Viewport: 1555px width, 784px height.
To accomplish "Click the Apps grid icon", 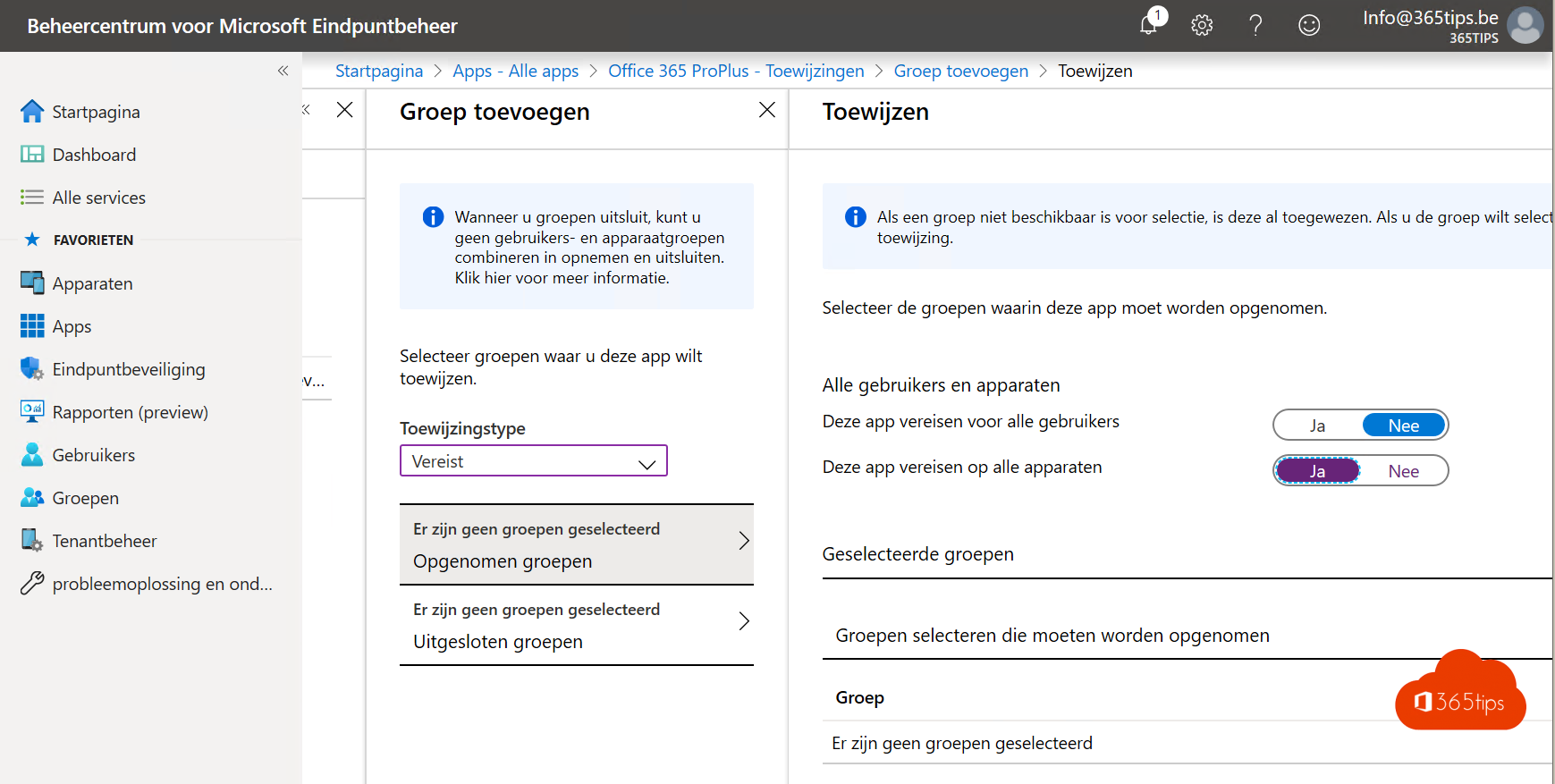I will 32,326.
